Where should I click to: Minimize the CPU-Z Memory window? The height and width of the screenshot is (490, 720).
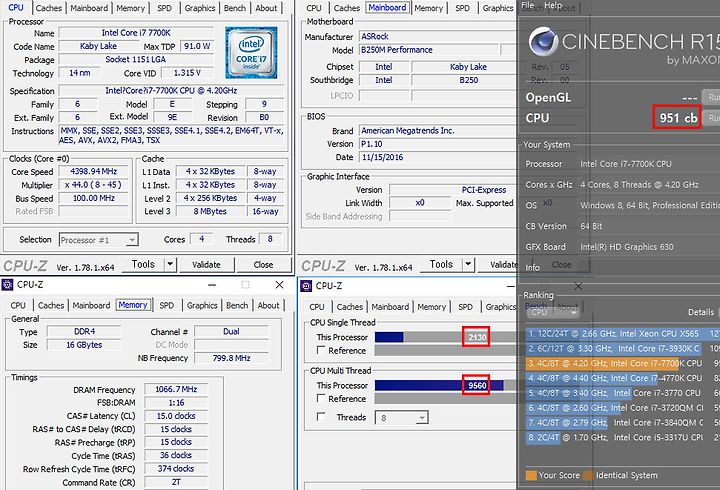pos(212,285)
